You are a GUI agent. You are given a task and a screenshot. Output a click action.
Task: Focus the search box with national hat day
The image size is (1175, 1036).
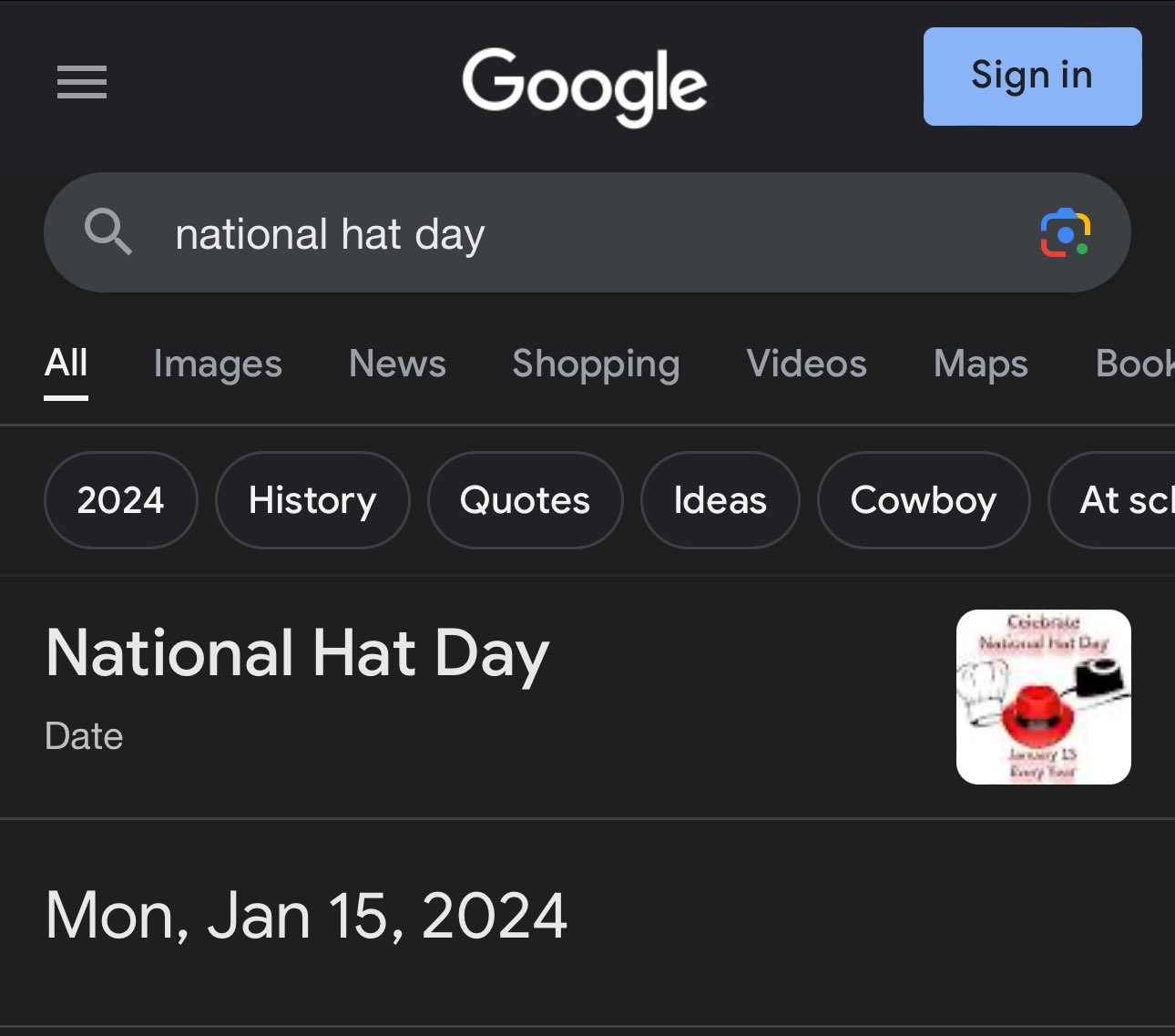click(x=587, y=232)
